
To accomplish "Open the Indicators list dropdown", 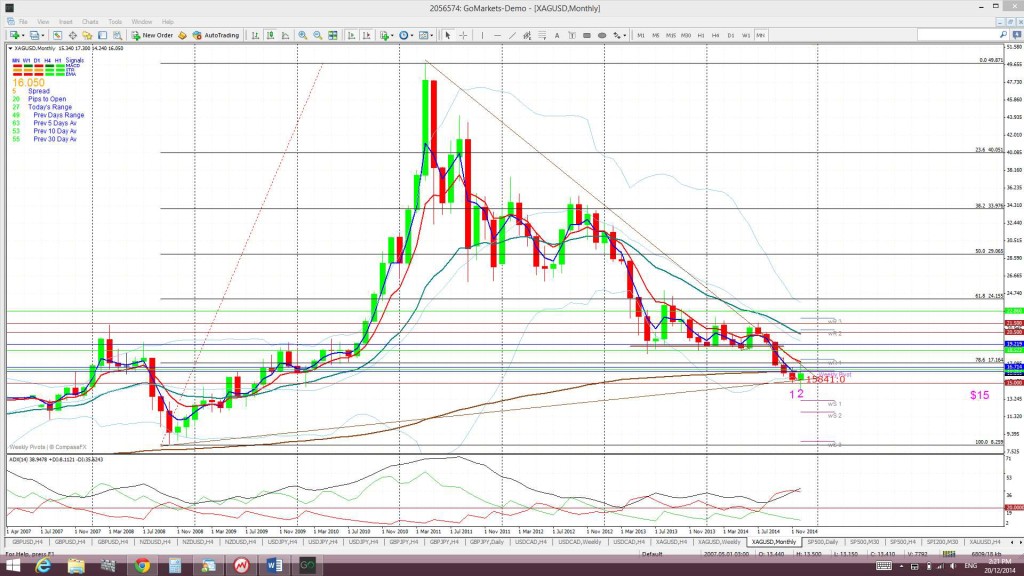I will tap(387, 35).
